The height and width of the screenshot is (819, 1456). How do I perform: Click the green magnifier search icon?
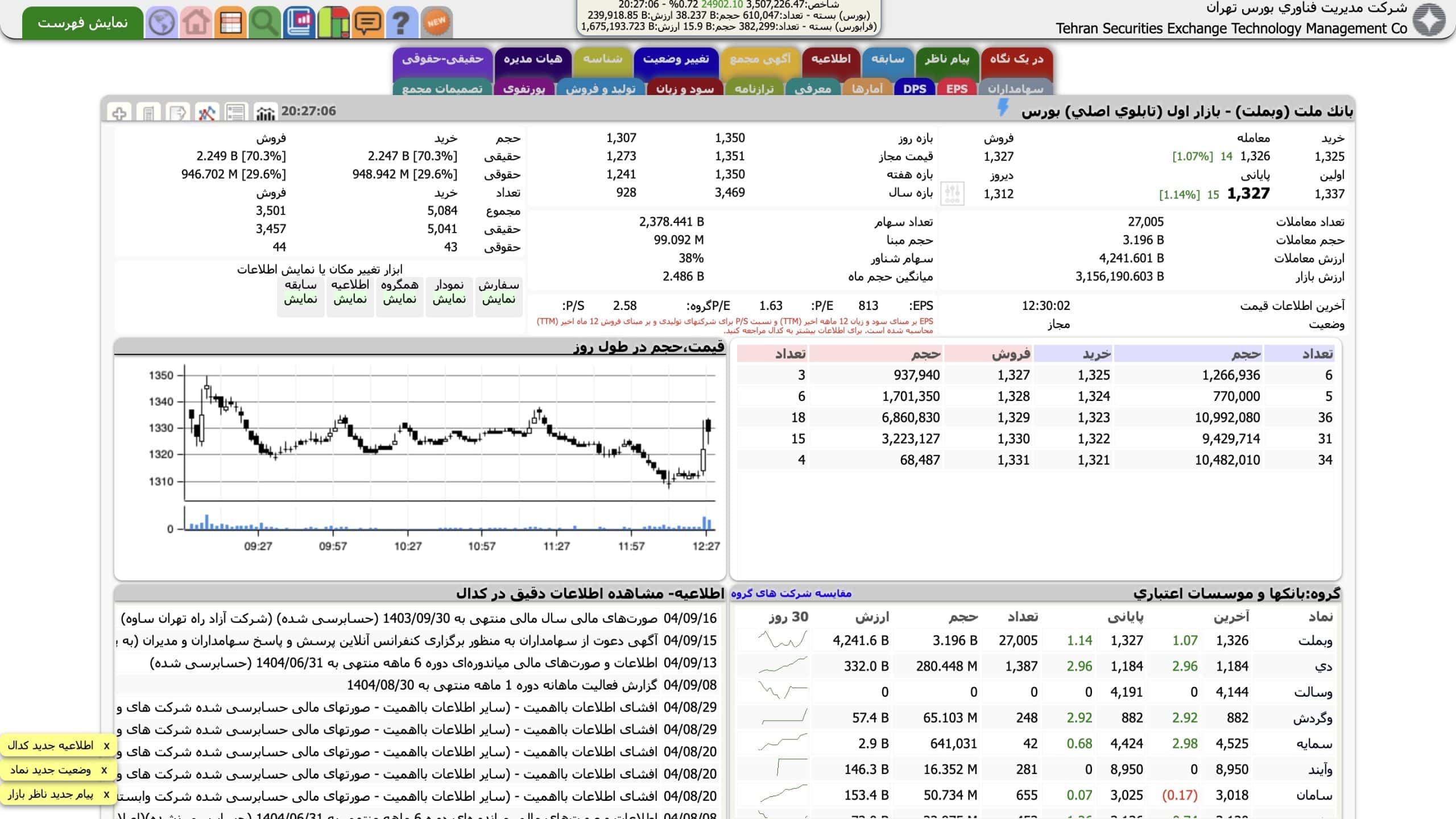[264, 23]
